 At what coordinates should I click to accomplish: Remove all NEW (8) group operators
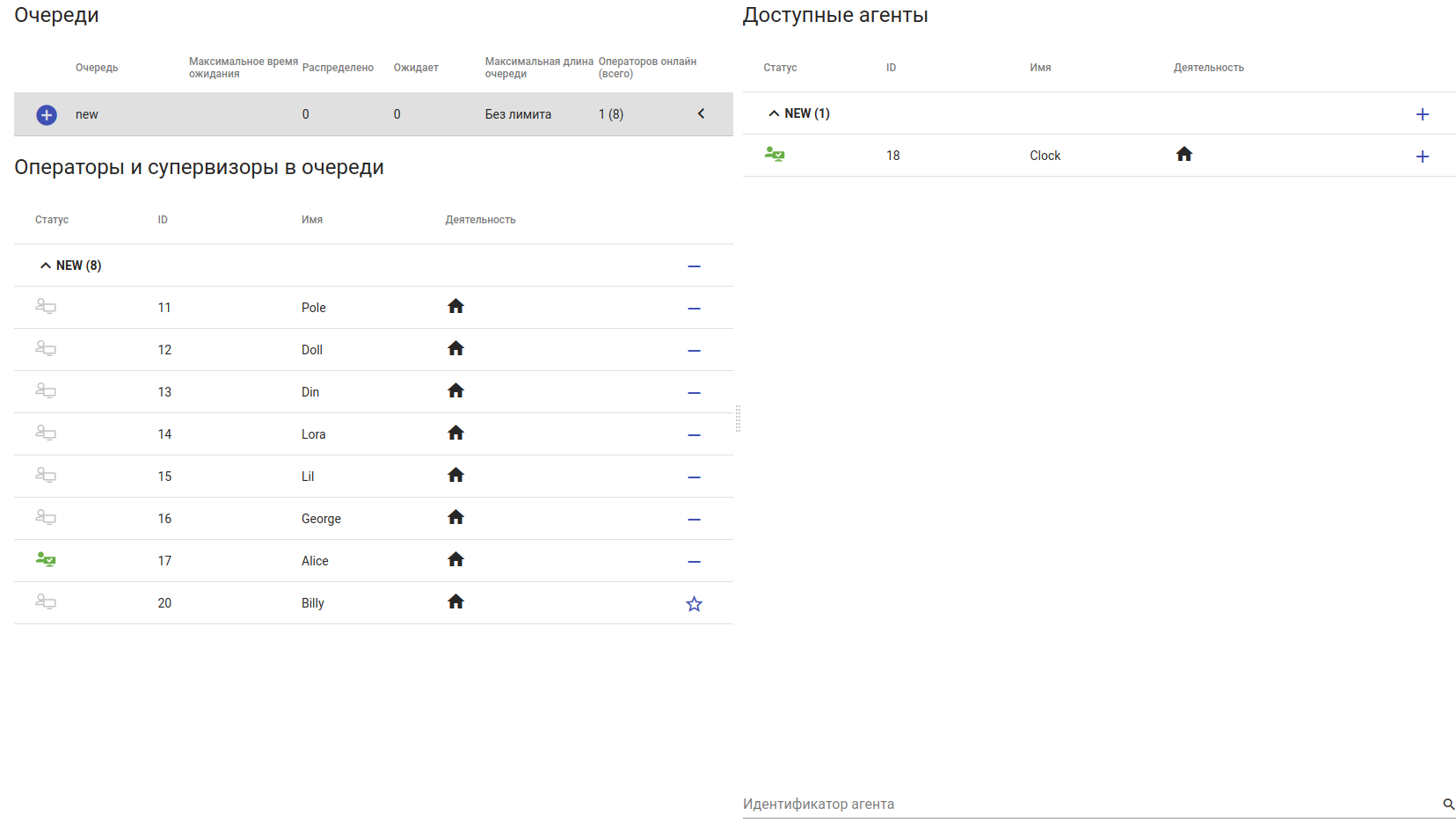(694, 266)
